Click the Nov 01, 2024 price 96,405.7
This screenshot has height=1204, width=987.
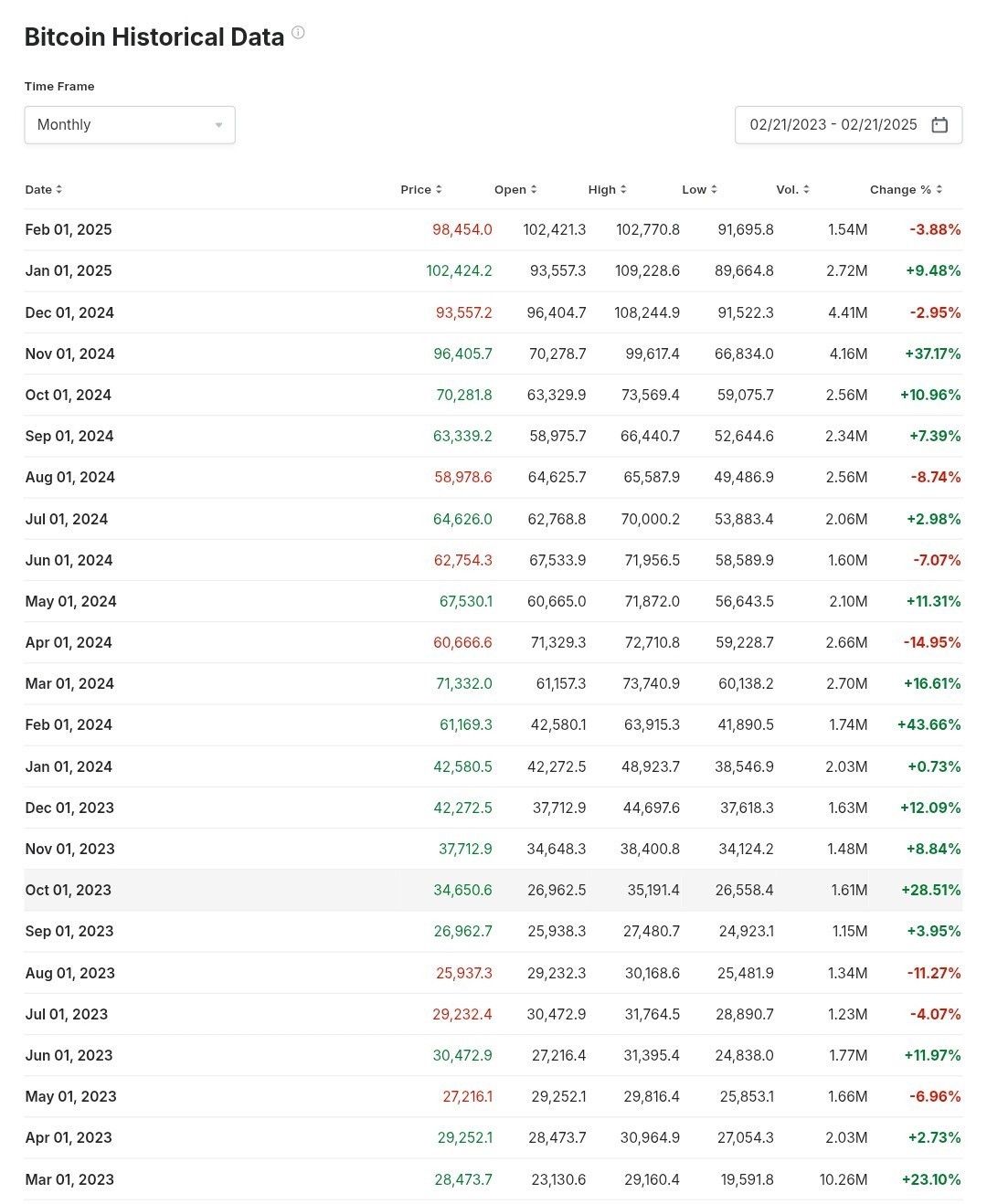pos(462,354)
